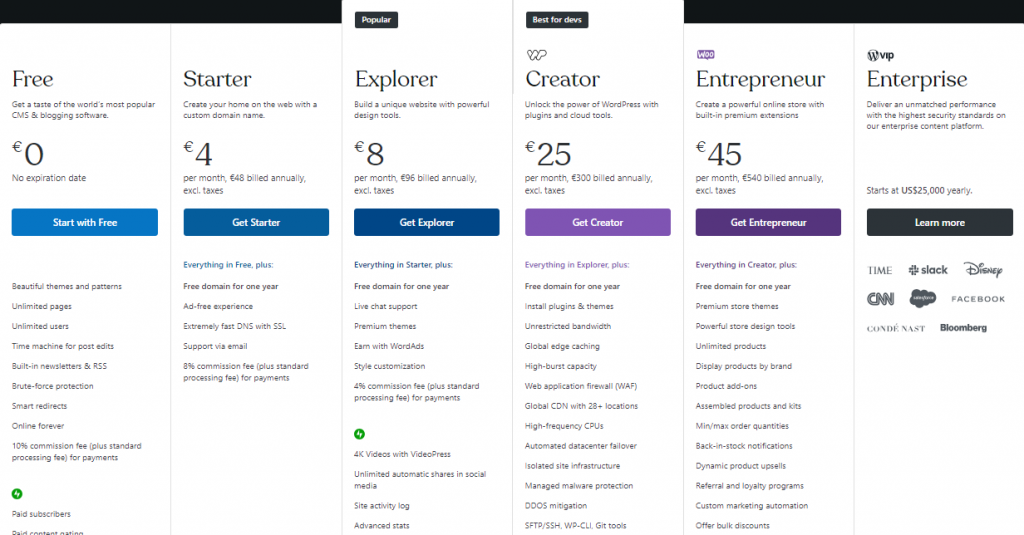Click the green Jetpack icon in Explorer column

click(x=359, y=434)
